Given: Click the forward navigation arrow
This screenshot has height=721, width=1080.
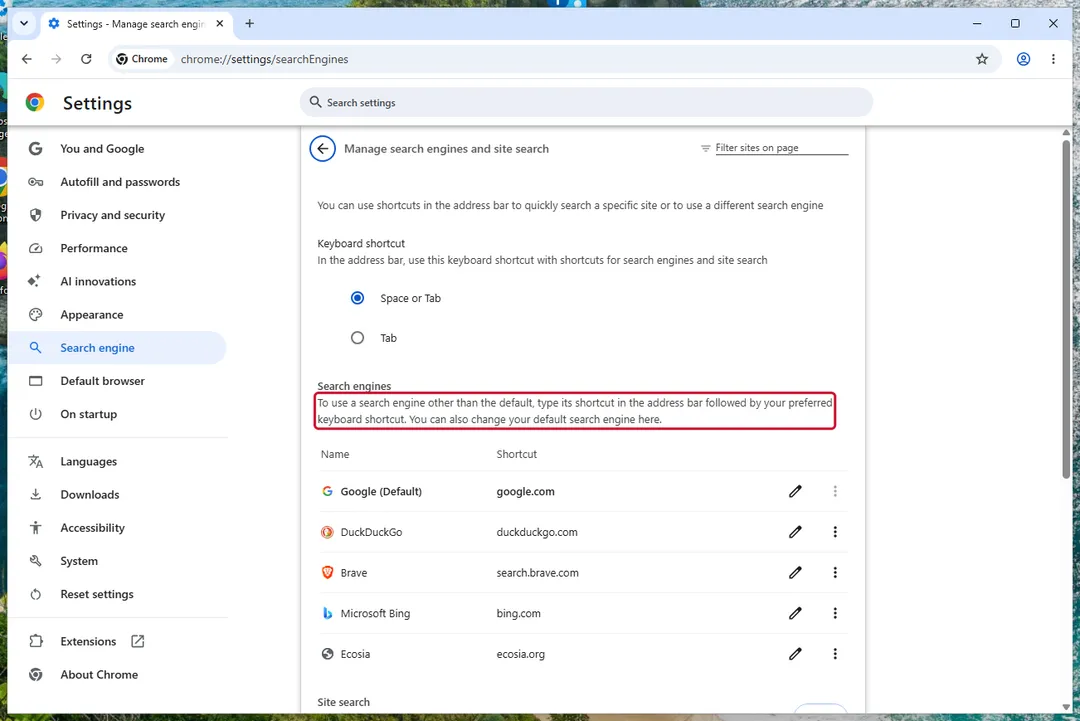Looking at the screenshot, I should [x=56, y=59].
